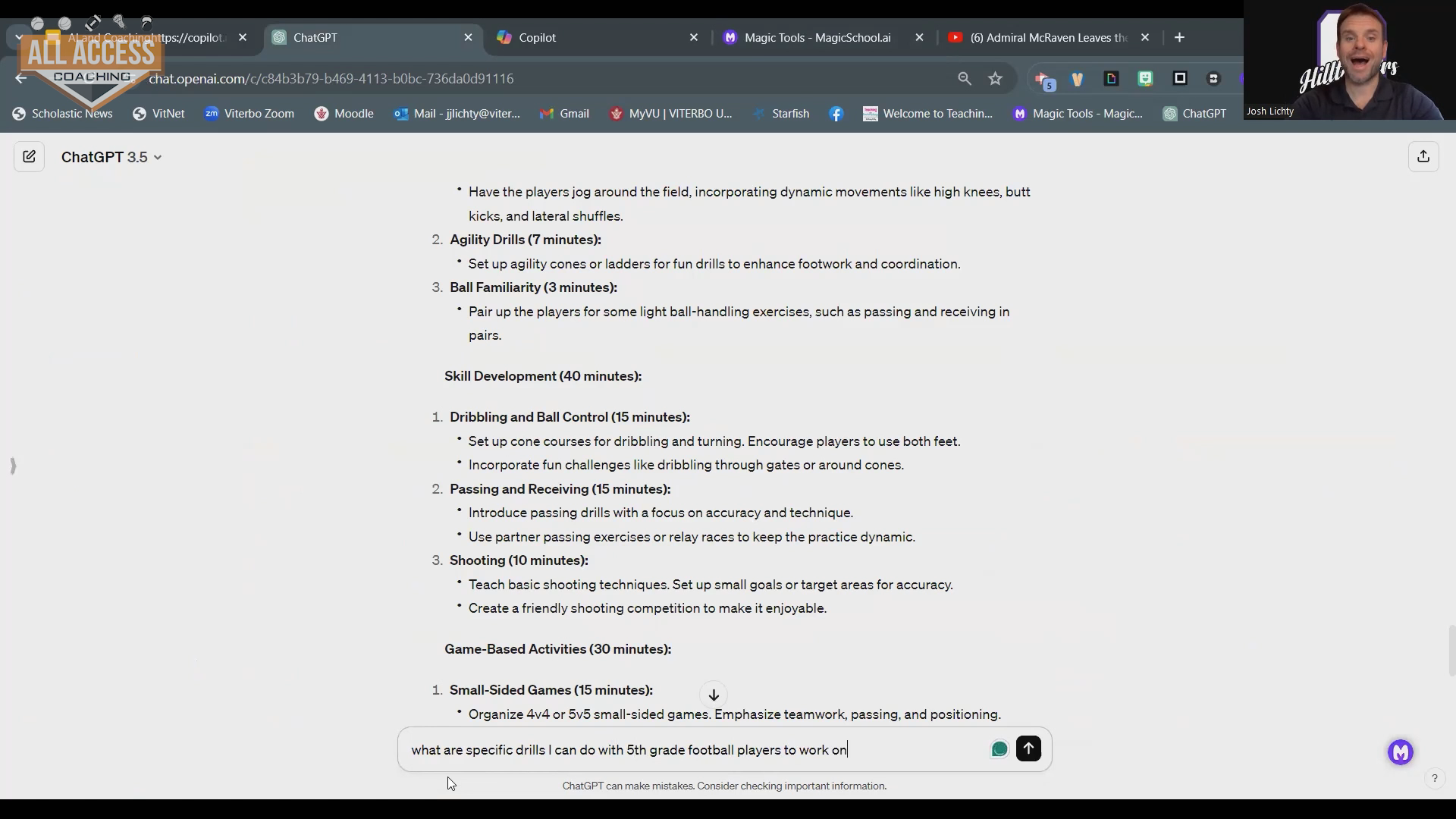Close the ChatGPT browser tab
Viewport: 1456px width, 819px height.
468,37
